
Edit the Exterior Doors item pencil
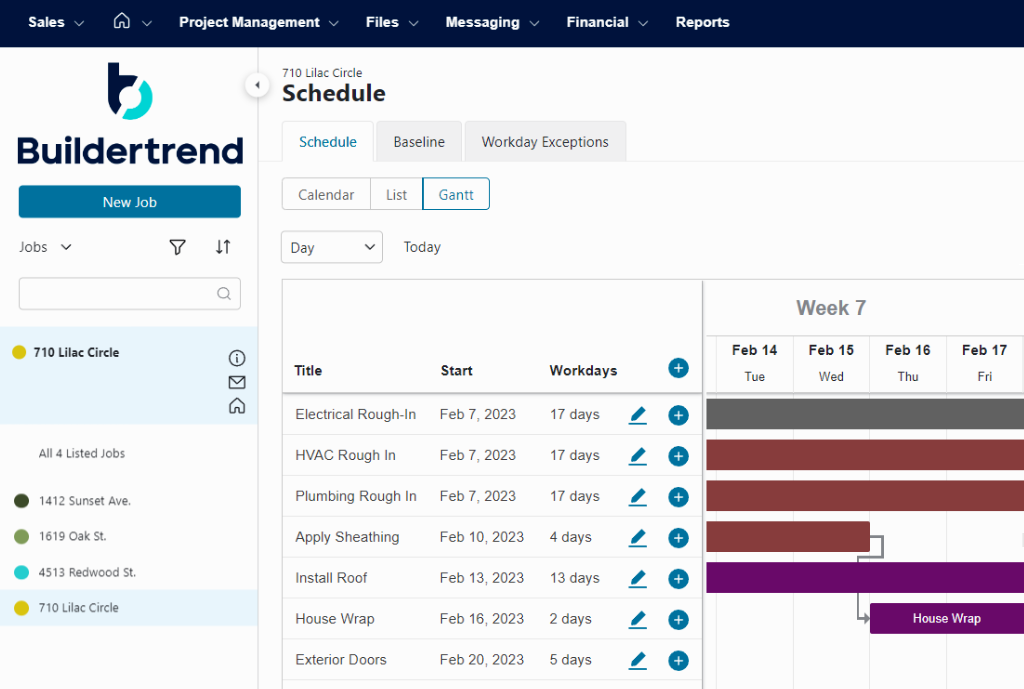click(637, 660)
